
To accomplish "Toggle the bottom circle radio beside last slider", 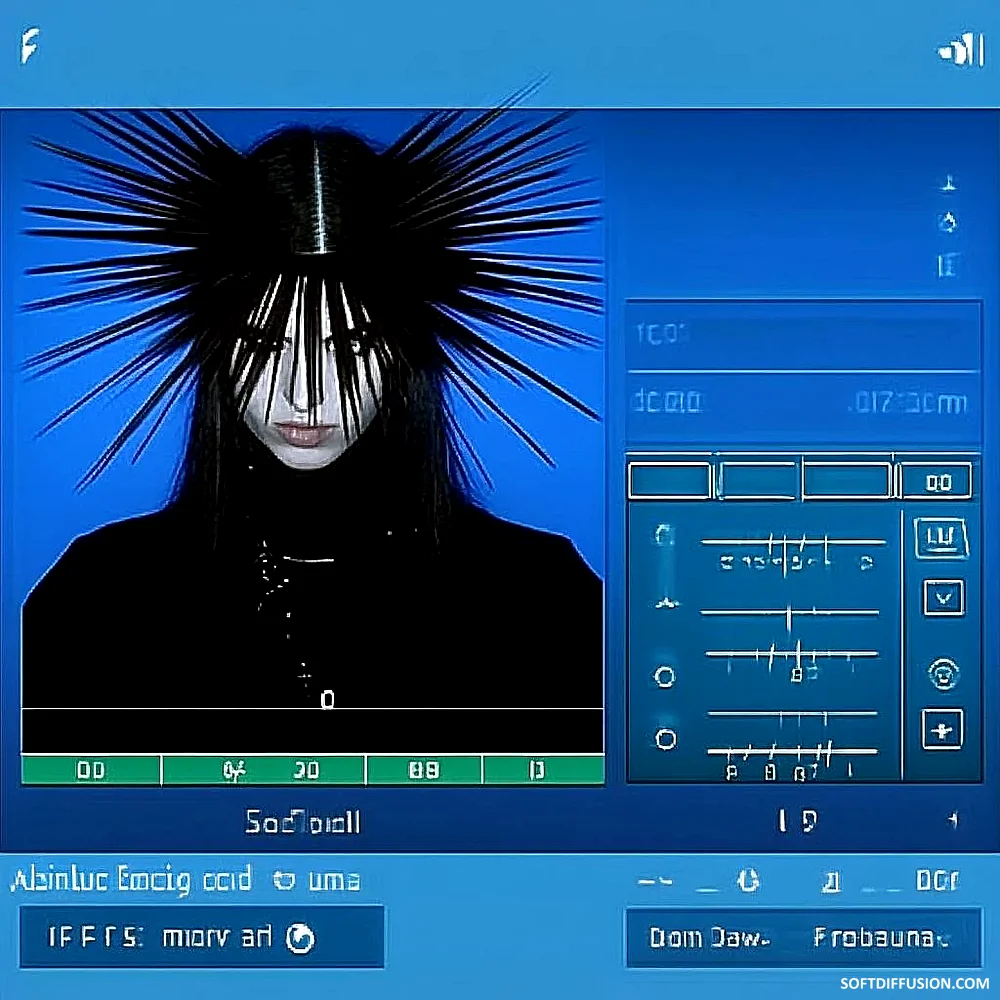I will pyautogui.click(x=665, y=739).
